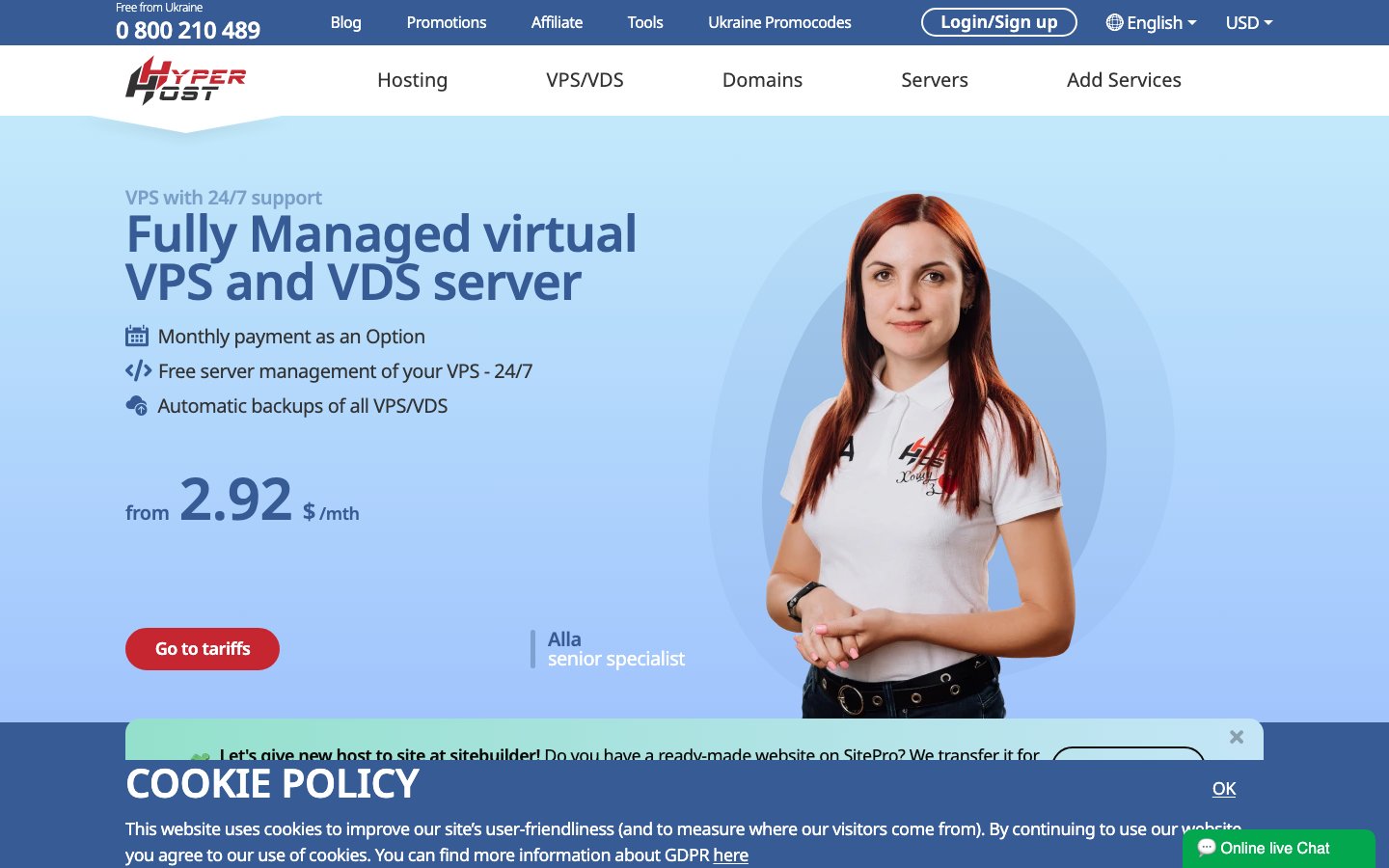Open the USD currency dropdown
The height and width of the screenshot is (868, 1389).
pos(1249,22)
